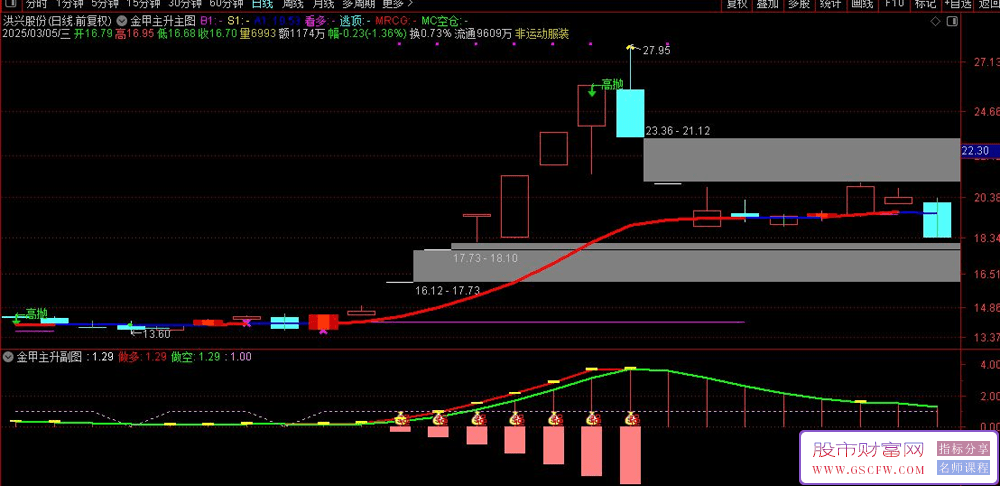The height and width of the screenshot is (486, 1000).
Task: Click the 27.95 high price label
Action: [657, 50]
